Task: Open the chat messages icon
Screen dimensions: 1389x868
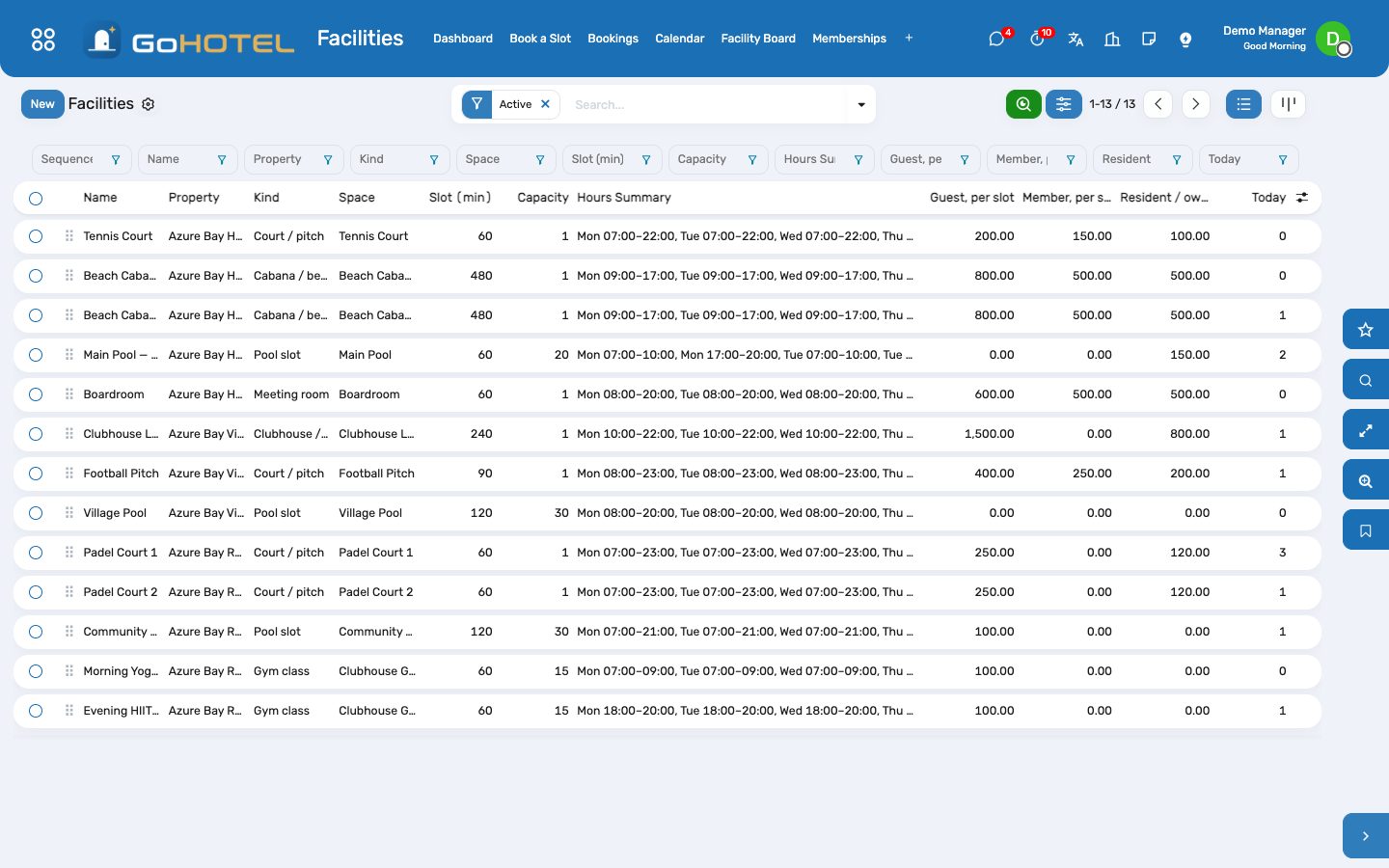Action: (x=996, y=39)
